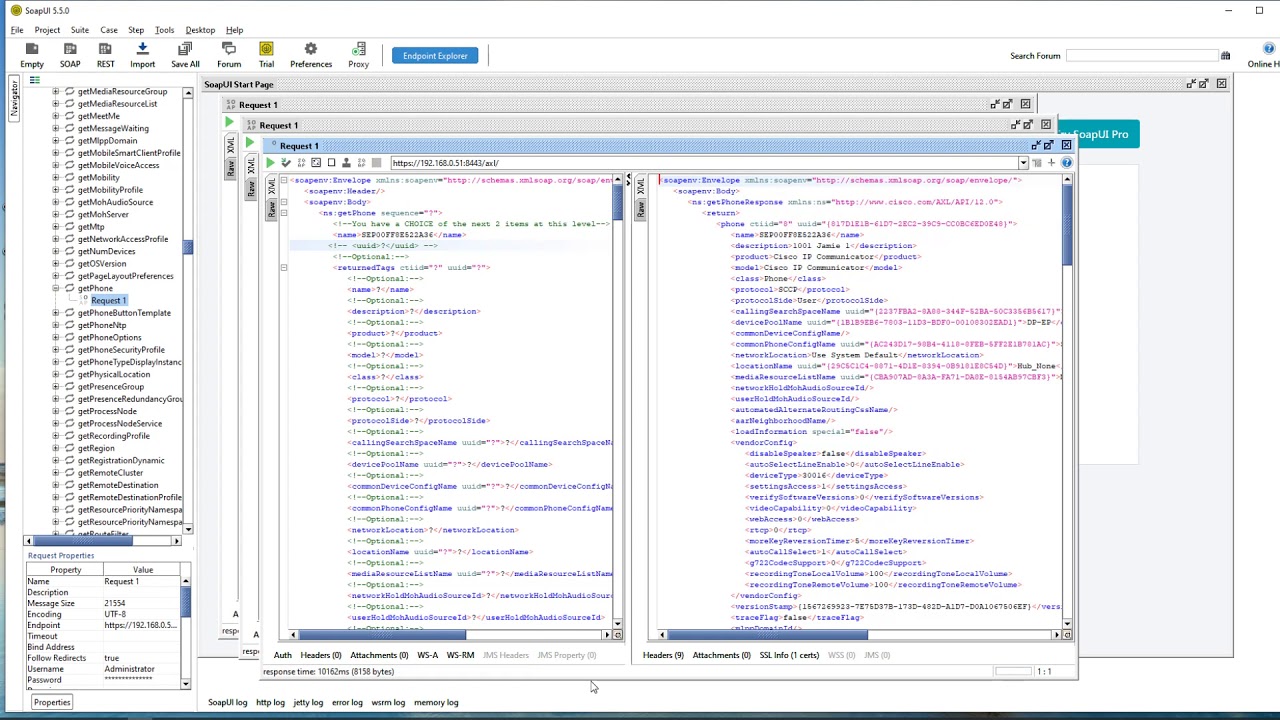The height and width of the screenshot is (720, 1280).
Task: Switch response editor to Raw view
Action: [x=641, y=208]
